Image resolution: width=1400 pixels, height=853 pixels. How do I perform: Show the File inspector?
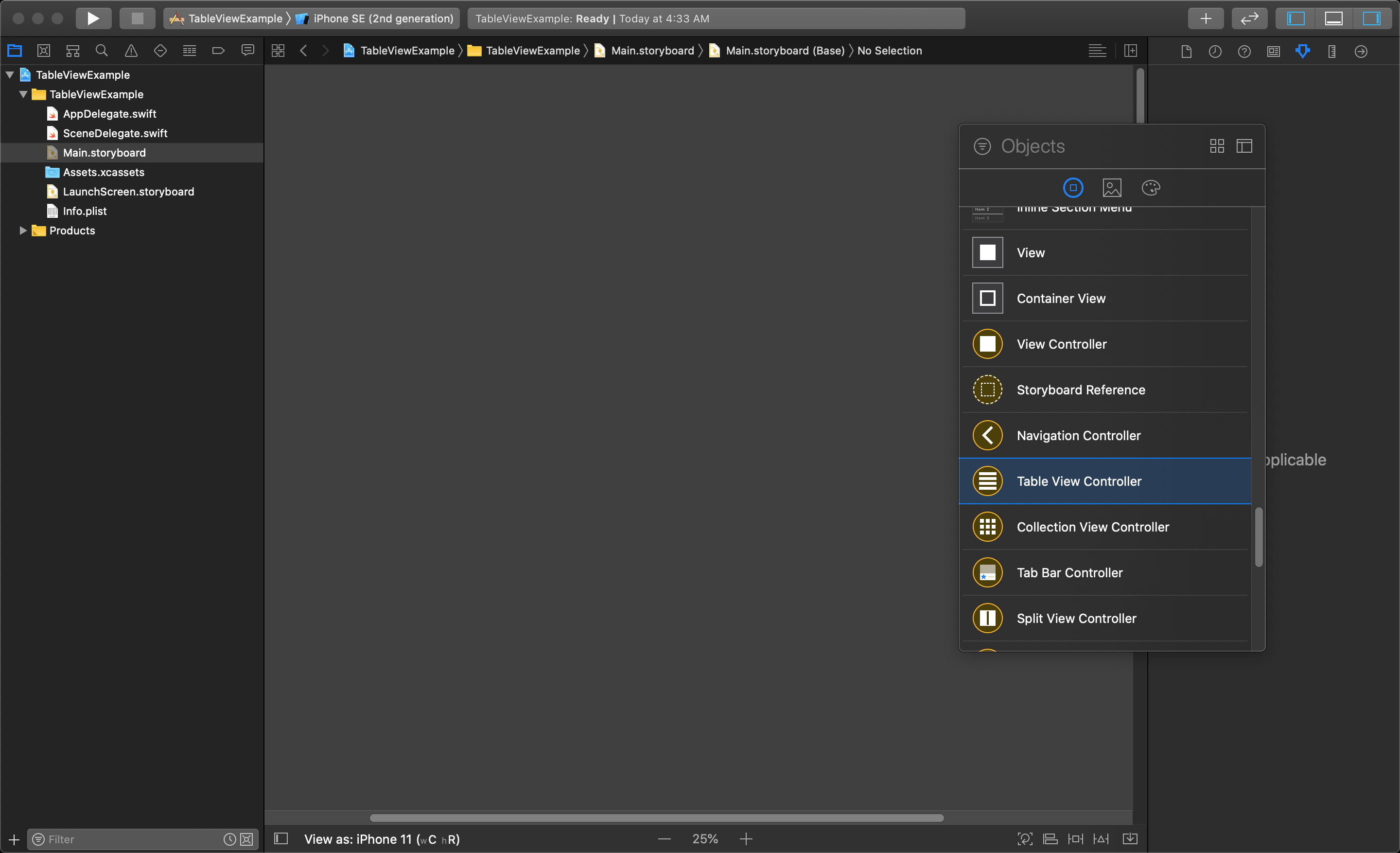point(1186,51)
